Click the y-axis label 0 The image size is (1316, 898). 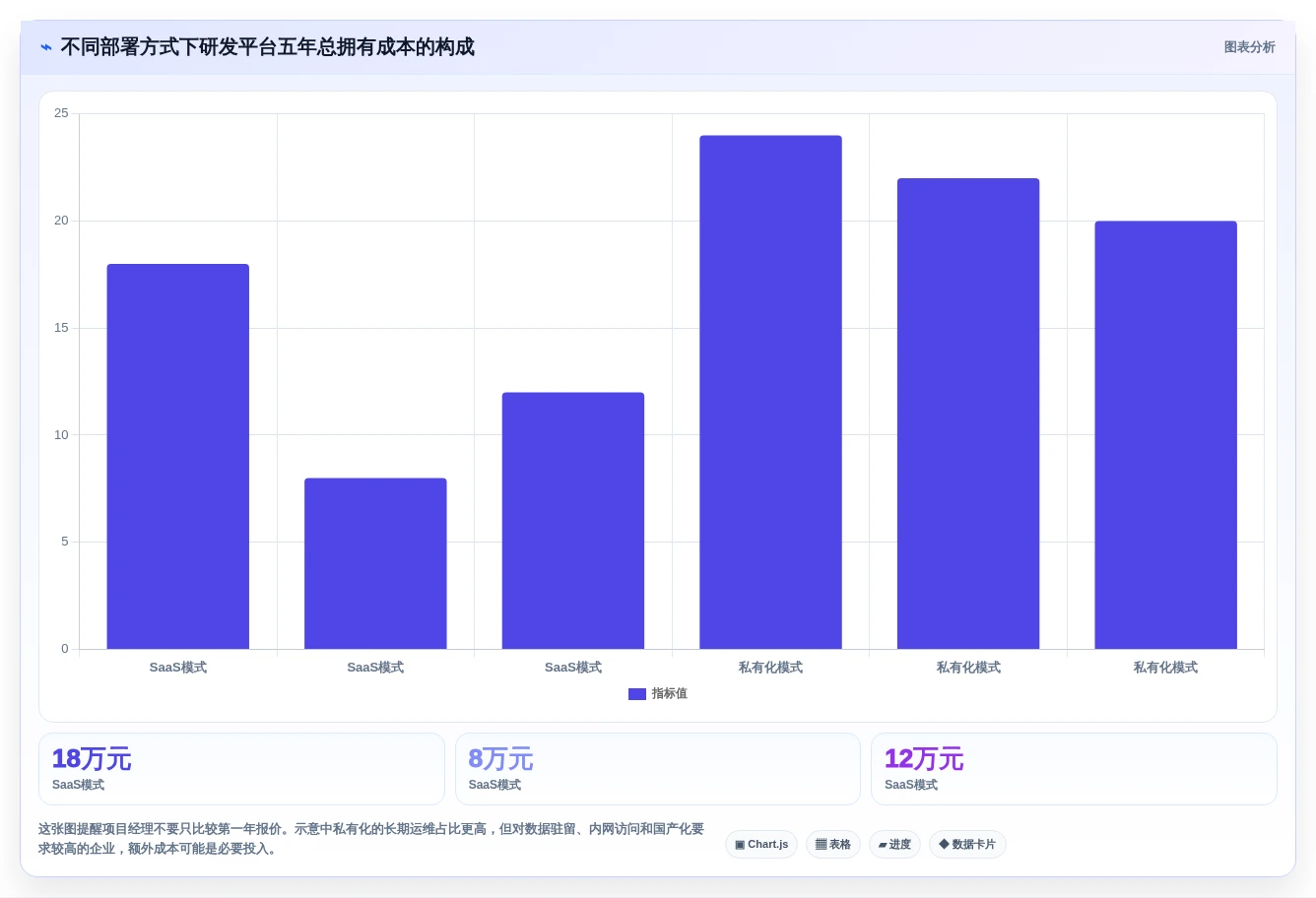(x=65, y=649)
